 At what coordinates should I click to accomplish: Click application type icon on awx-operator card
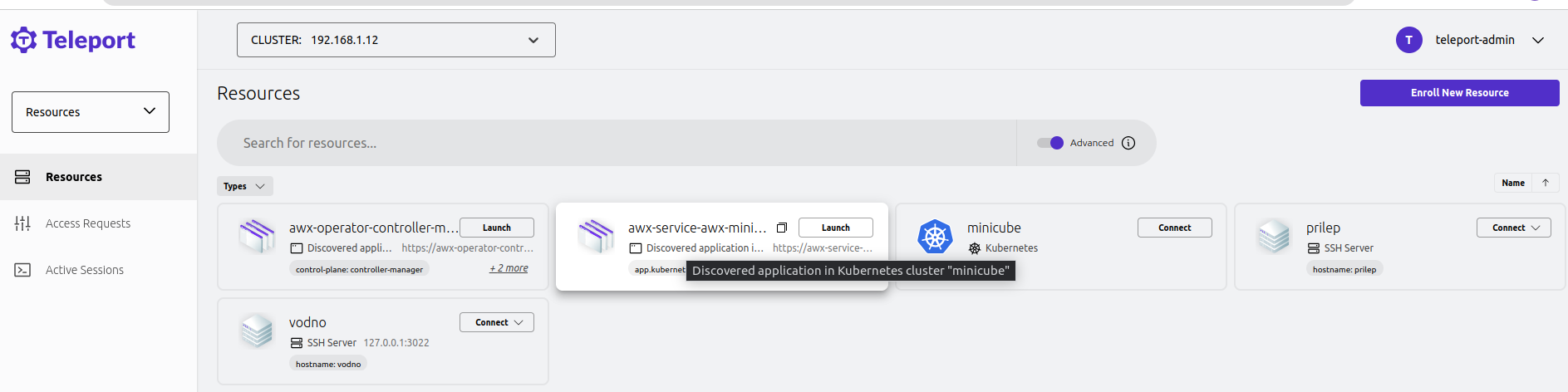297,248
